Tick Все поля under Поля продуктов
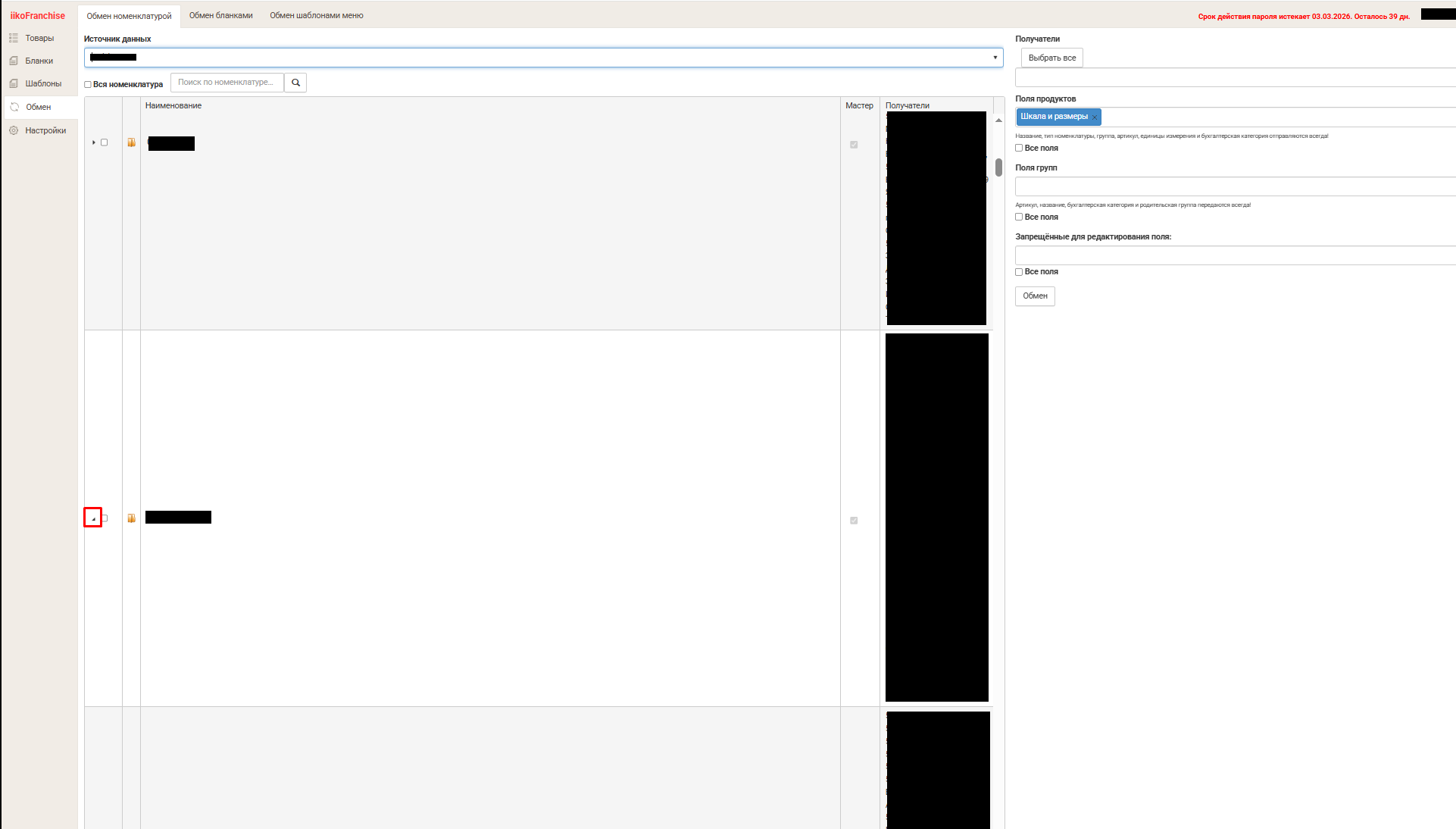 click(x=1019, y=148)
